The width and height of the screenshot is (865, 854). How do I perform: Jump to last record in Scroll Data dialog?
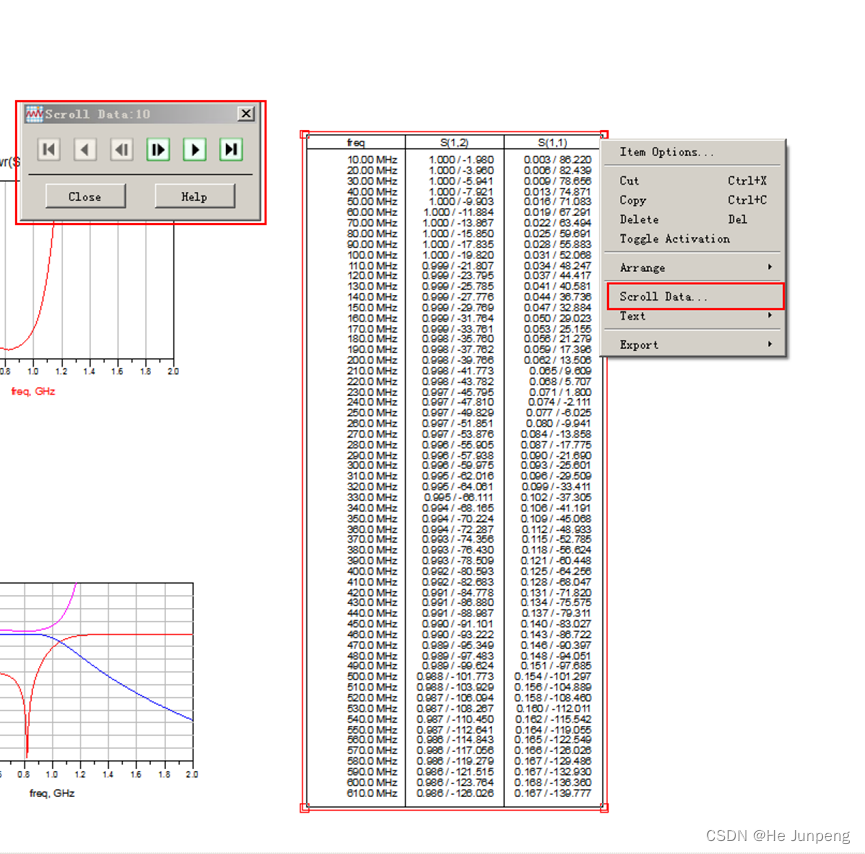coord(231,149)
